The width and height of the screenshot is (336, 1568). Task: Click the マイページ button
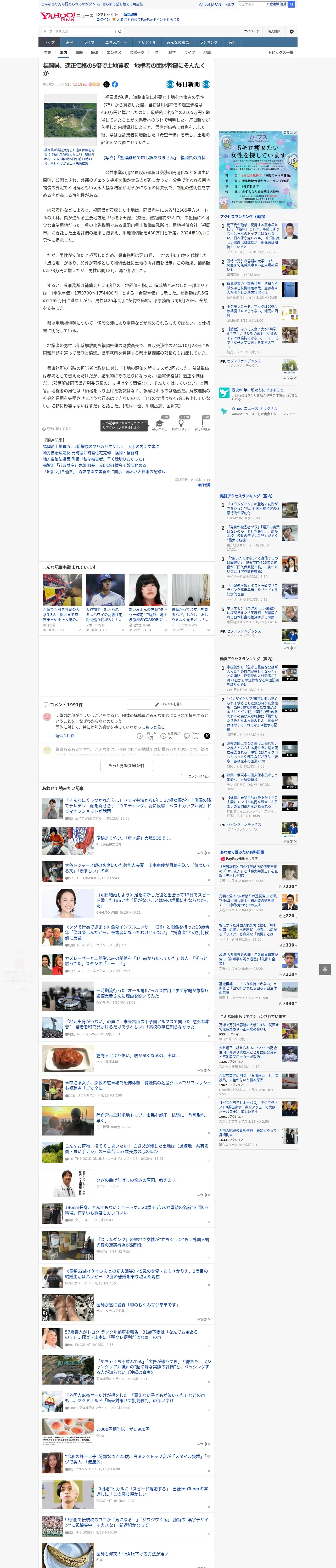coord(251,31)
